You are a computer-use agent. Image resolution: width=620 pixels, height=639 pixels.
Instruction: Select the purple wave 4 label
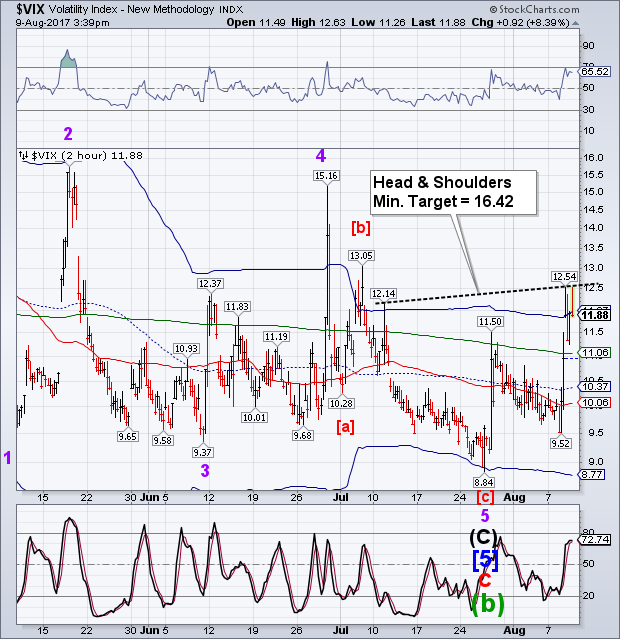[321, 155]
